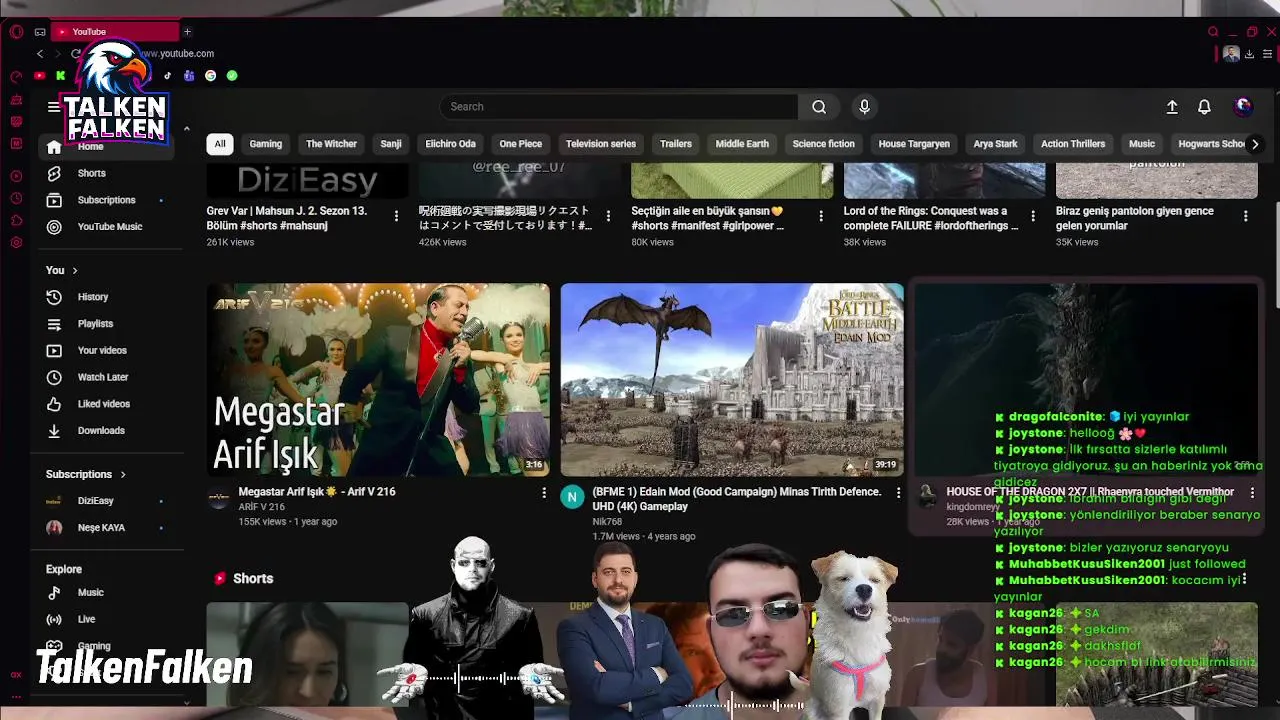Open the Opera sidebar history clock icon
The height and width of the screenshot is (720, 1280).
click(16, 198)
